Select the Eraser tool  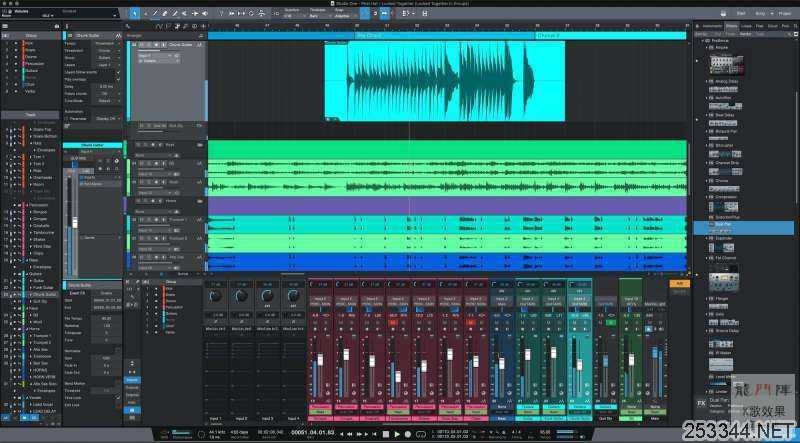click(x=165, y=13)
